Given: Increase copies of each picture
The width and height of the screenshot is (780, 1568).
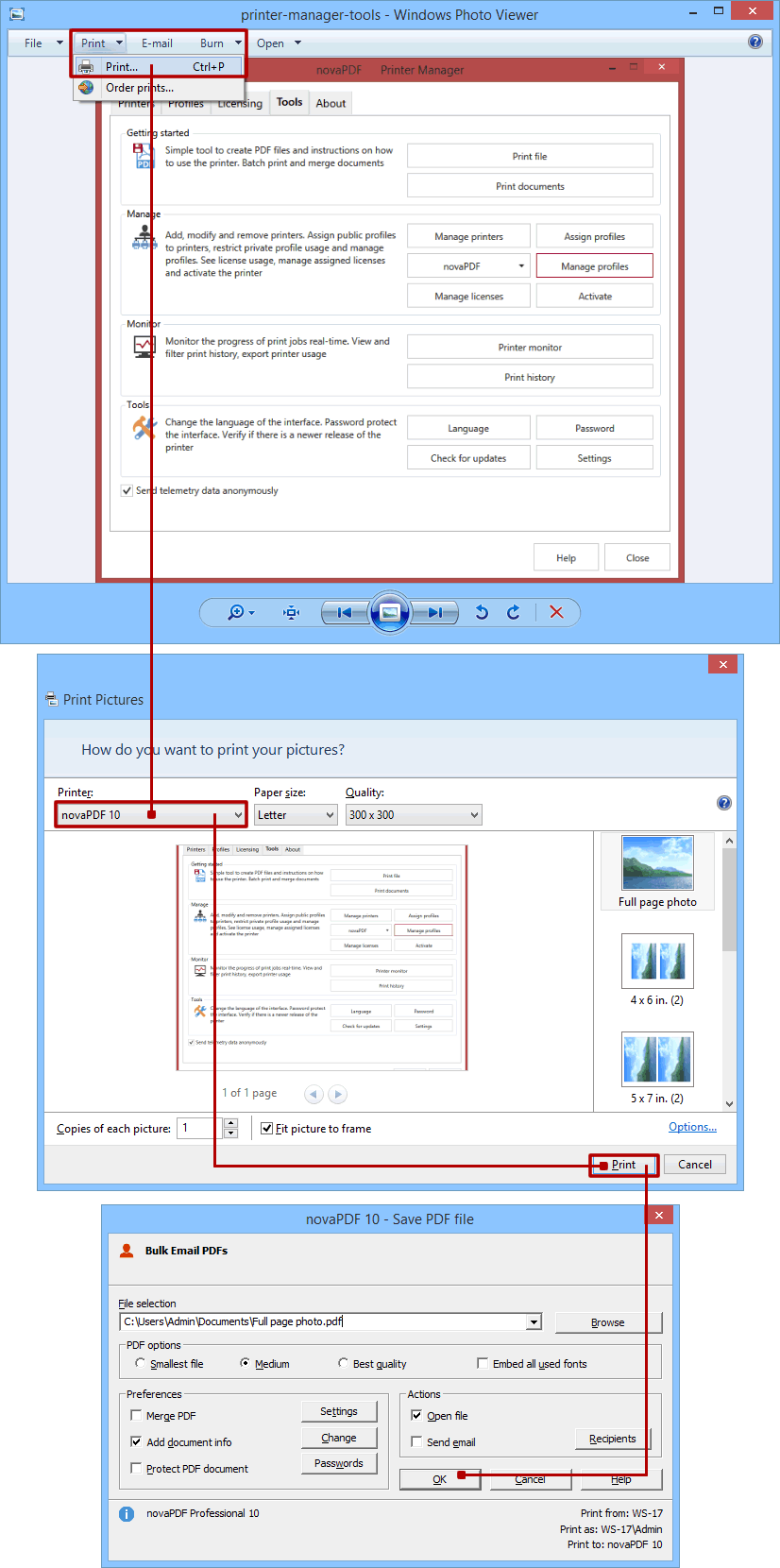Looking at the screenshot, I should coord(231,1123).
